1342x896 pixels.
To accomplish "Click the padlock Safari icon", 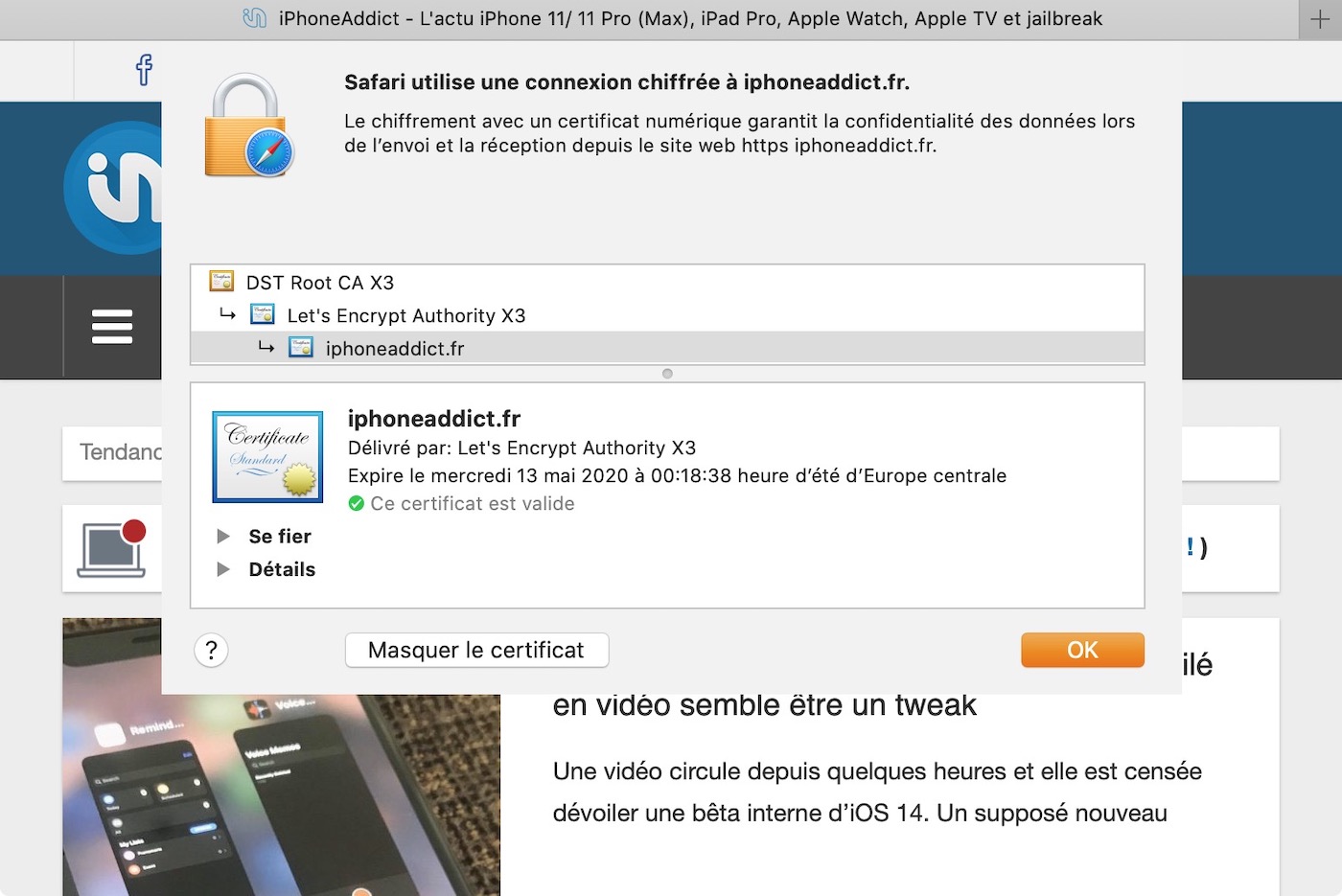I will point(247,126).
